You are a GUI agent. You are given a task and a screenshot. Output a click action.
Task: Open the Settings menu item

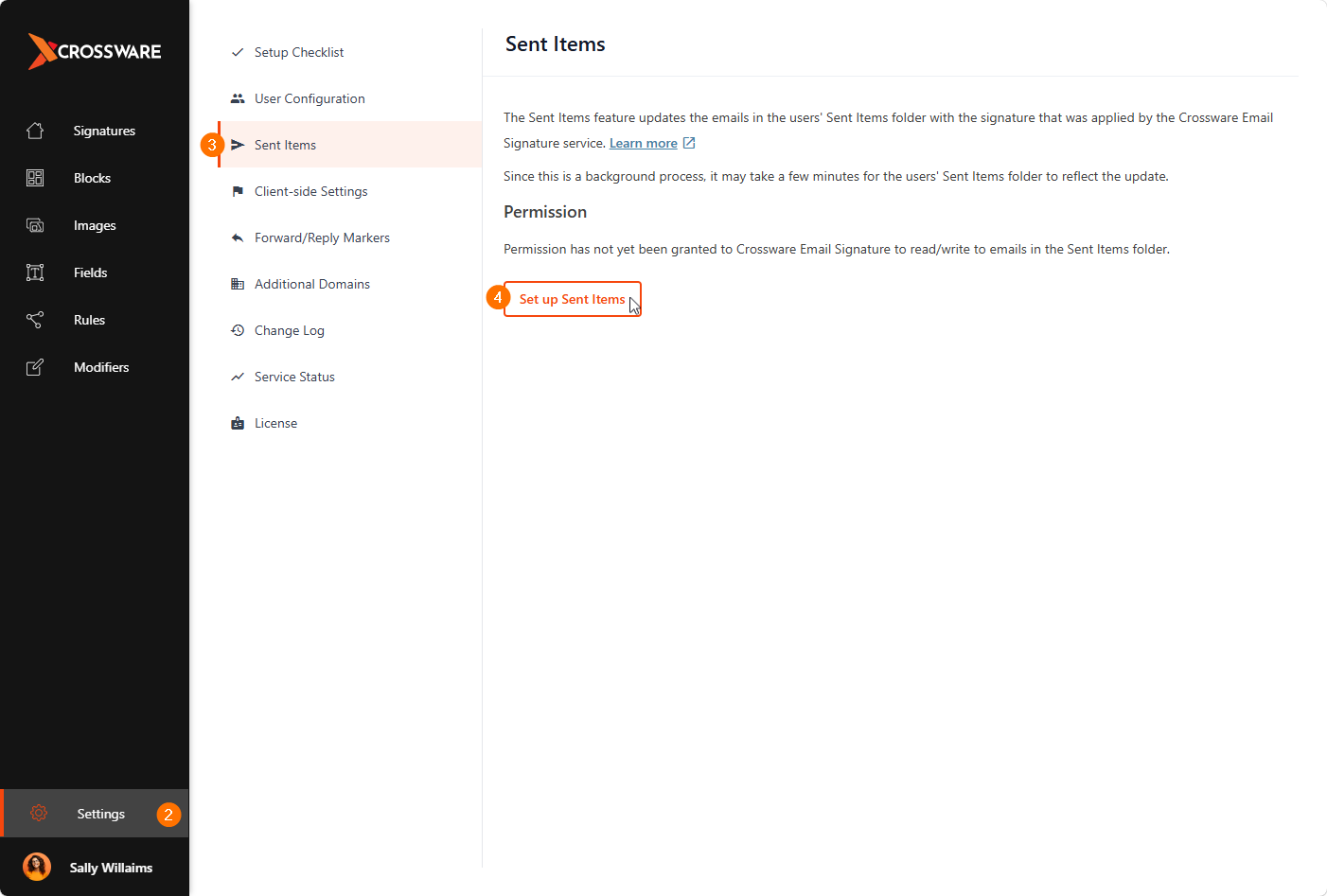coord(95,814)
